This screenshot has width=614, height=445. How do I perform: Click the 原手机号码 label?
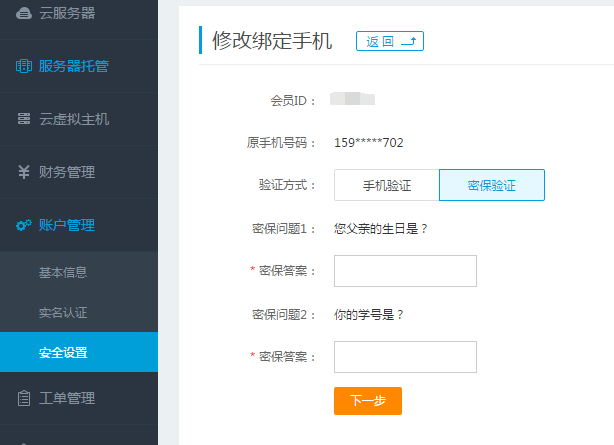point(281,143)
